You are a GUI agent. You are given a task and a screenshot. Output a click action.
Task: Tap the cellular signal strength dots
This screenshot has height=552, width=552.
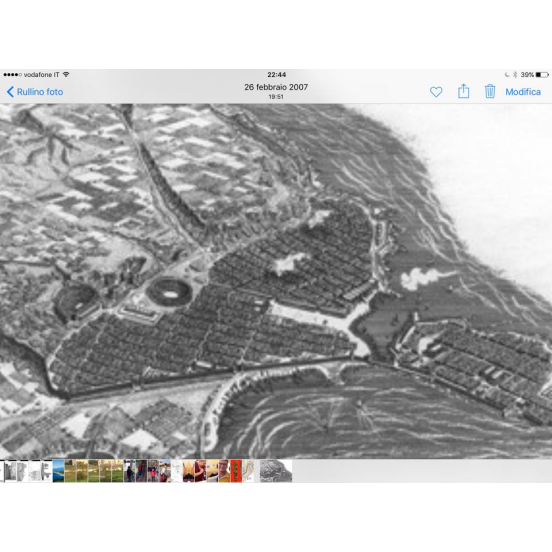12,75
